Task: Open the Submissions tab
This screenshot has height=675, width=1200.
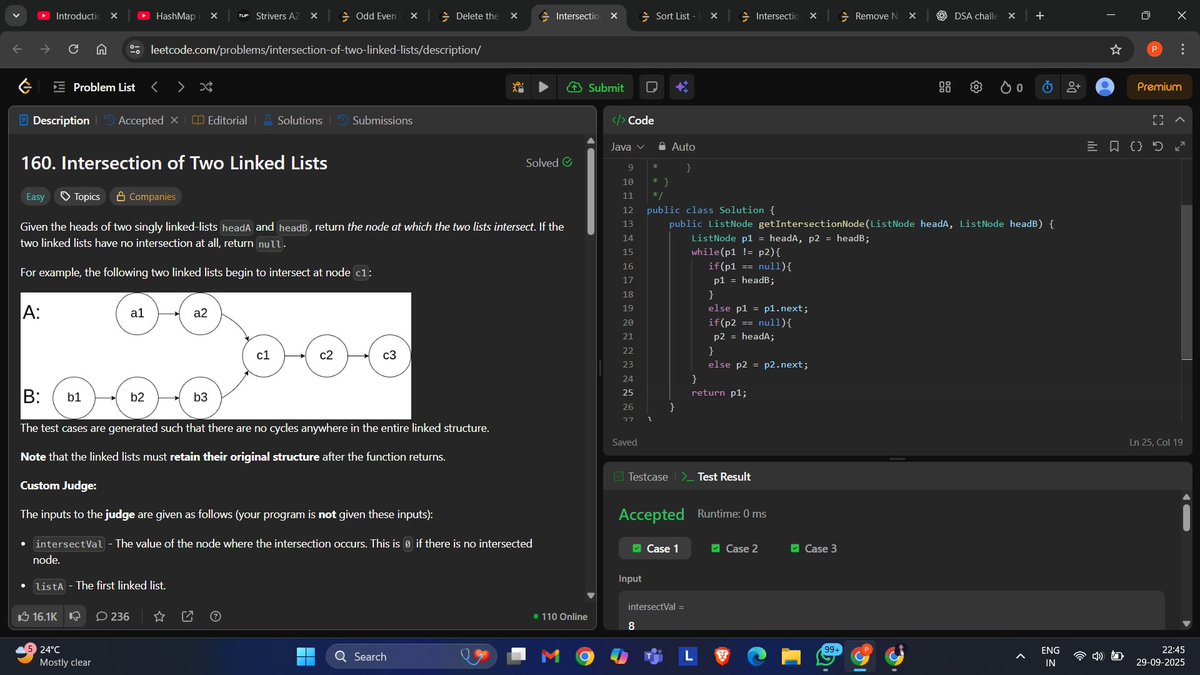Action: click(374, 120)
